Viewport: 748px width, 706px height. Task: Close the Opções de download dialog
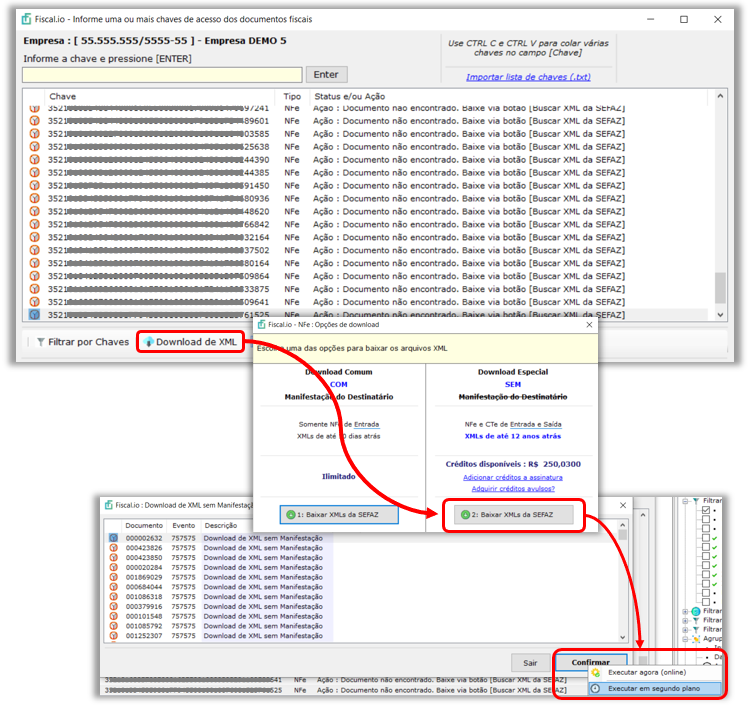(x=589, y=324)
